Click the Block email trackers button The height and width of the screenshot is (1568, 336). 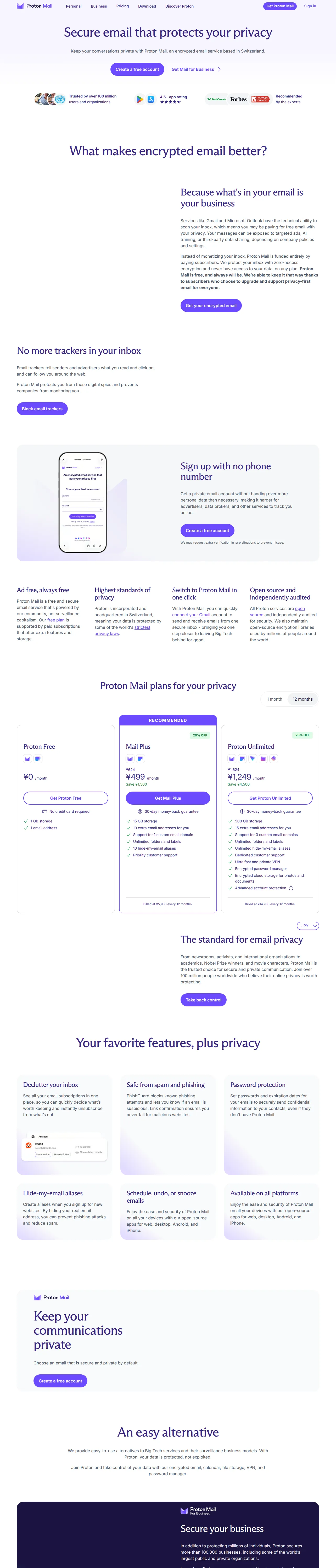(42, 408)
